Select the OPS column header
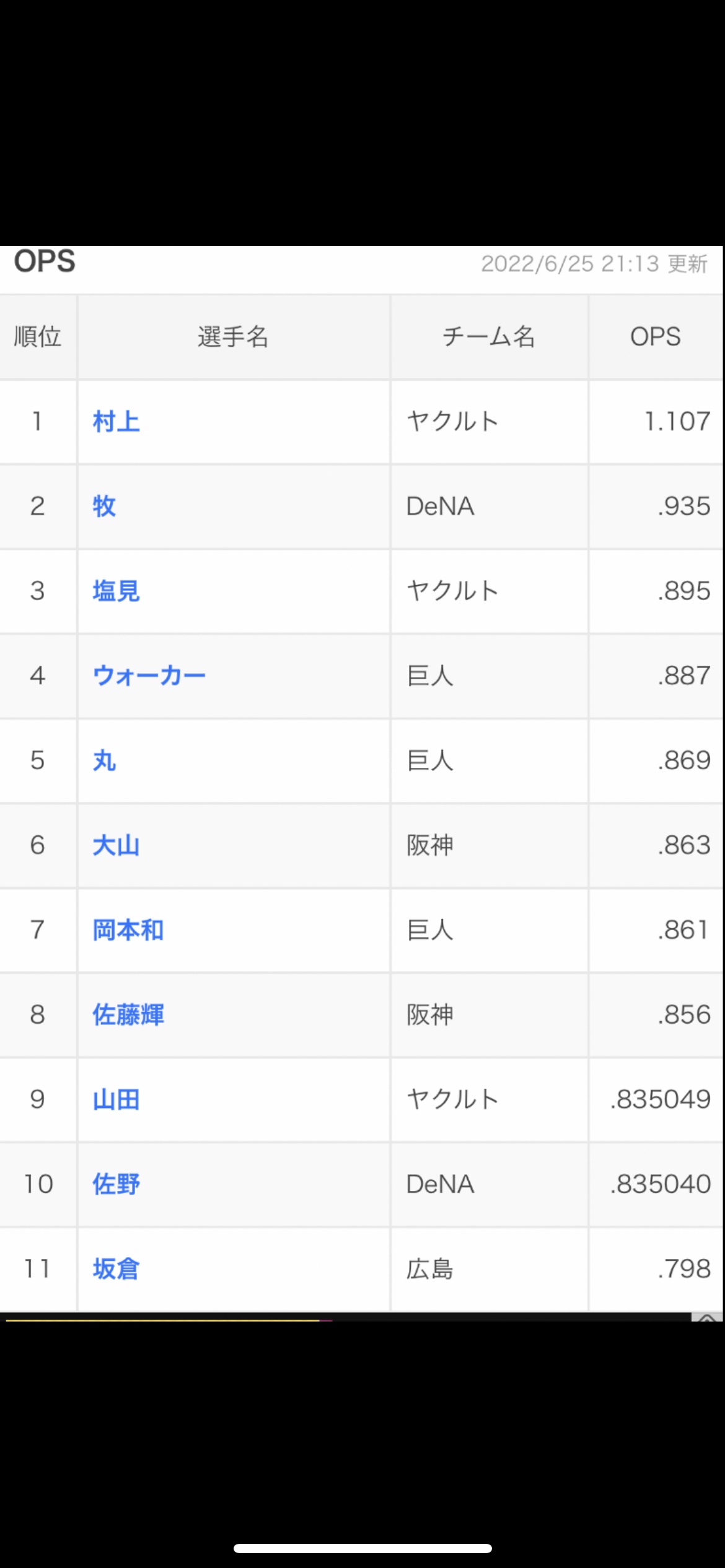The image size is (725, 1568). 656,337
